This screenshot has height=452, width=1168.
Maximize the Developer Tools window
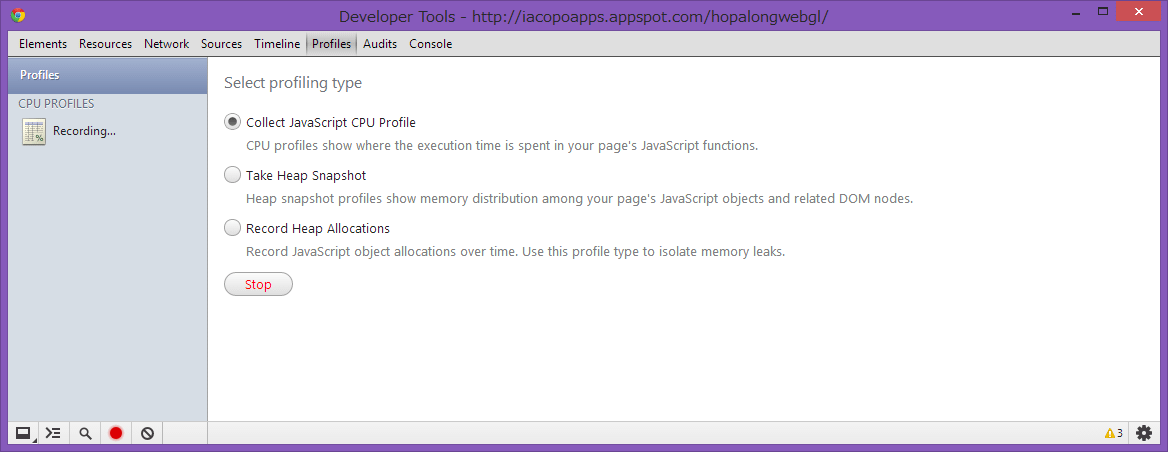point(1103,10)
